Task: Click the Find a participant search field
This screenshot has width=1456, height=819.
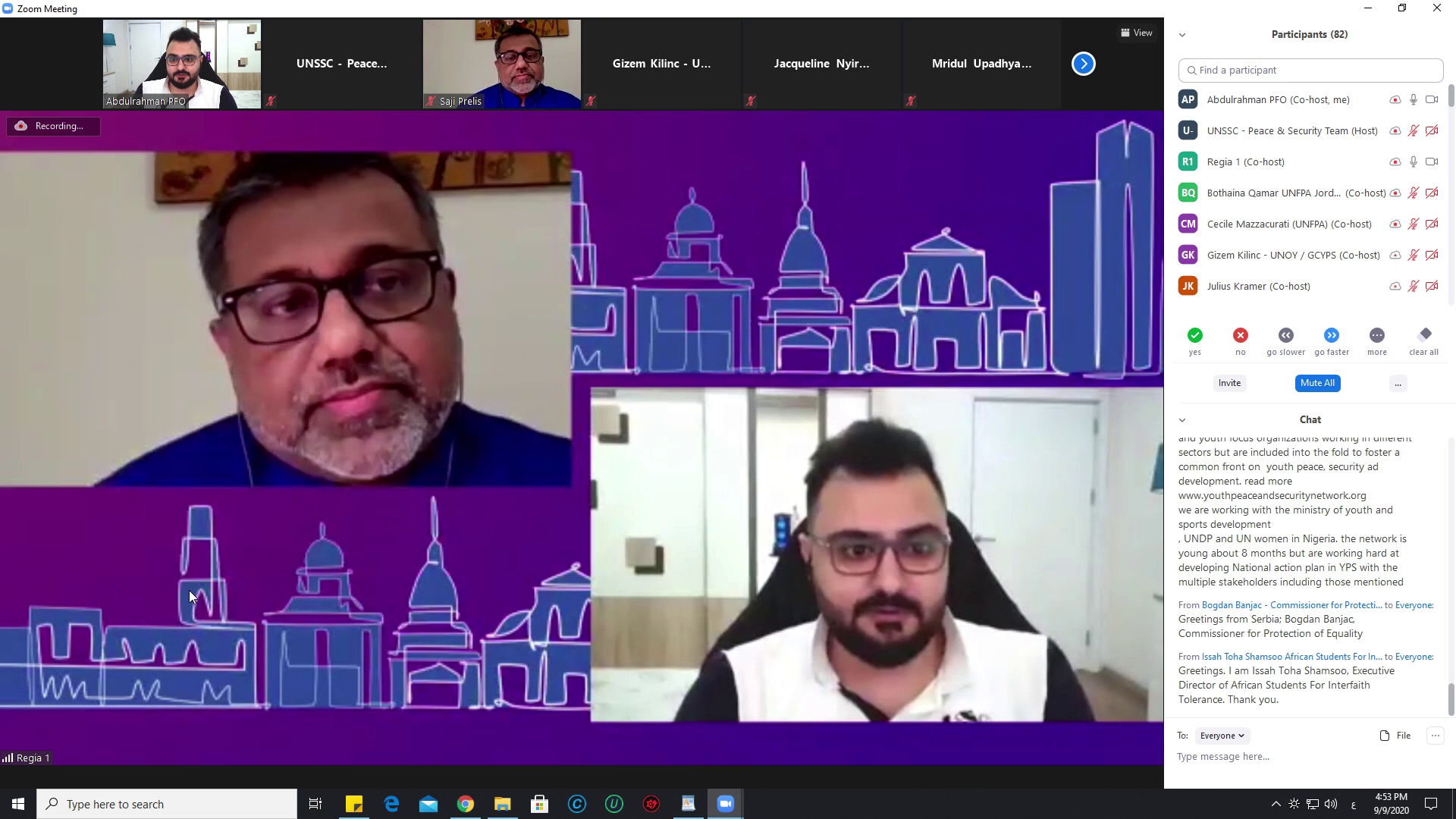Action: pyautogui.click(x=1310, y=71)
